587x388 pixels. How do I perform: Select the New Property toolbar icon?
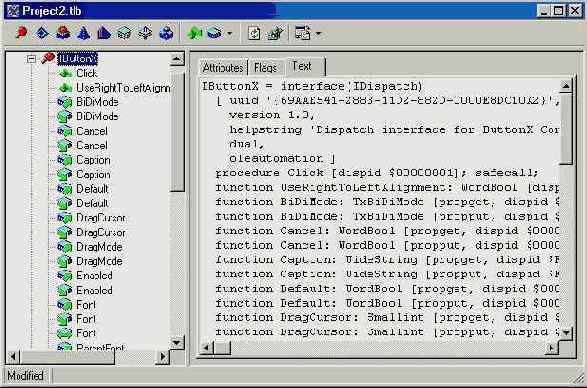[215, 33]
